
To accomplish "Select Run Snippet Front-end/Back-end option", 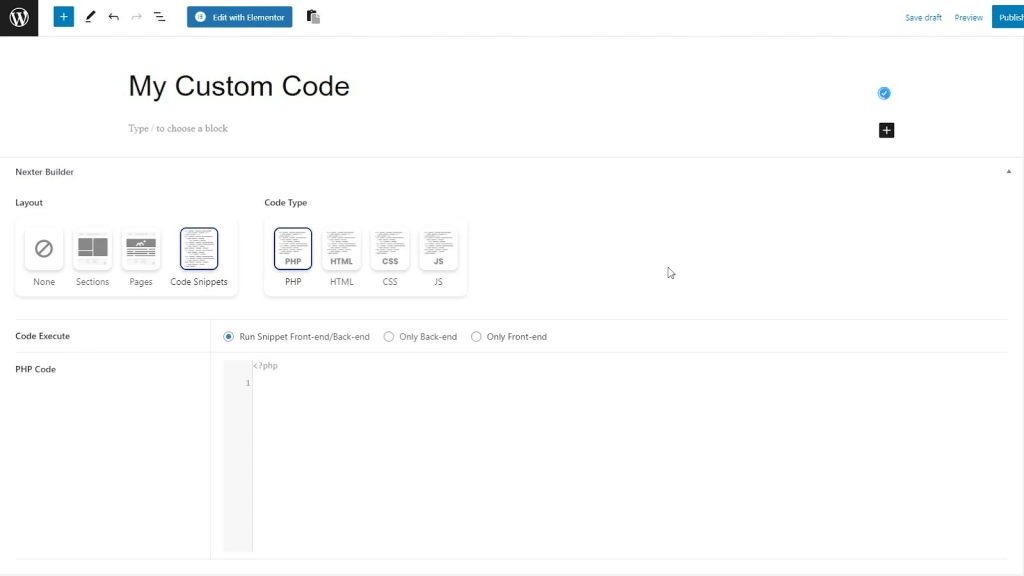I will tap(228, 336).
